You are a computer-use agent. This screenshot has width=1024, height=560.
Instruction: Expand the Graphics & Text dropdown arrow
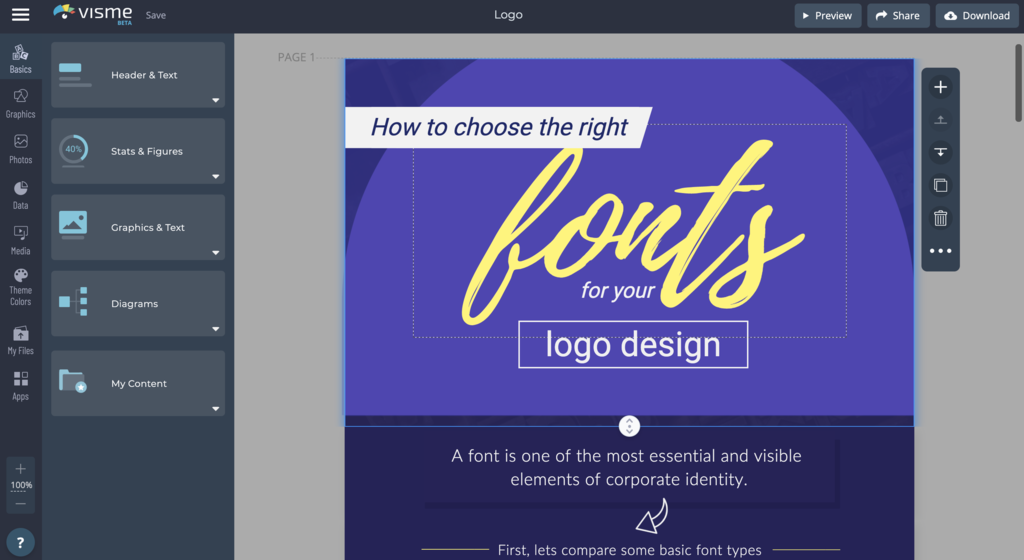[216, 253]
